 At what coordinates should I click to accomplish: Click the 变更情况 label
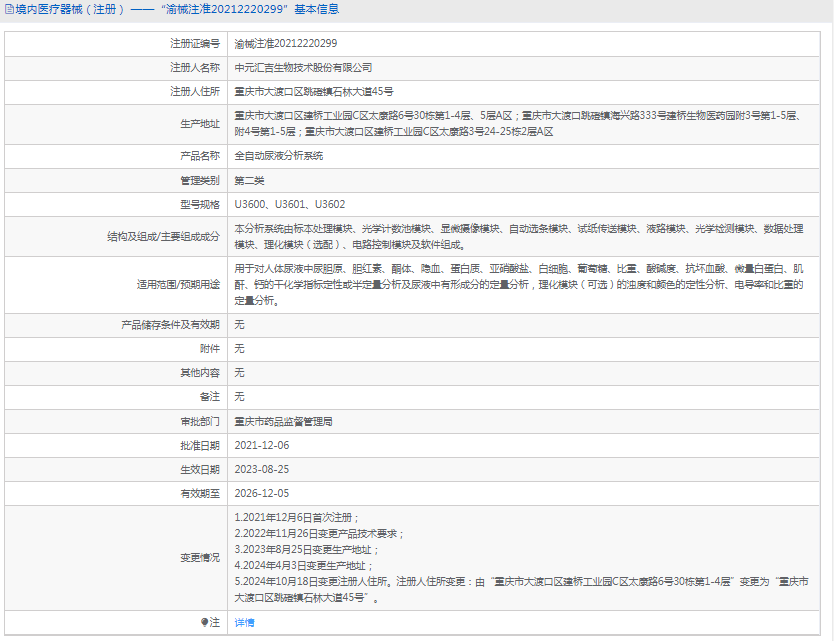(199, 557)
